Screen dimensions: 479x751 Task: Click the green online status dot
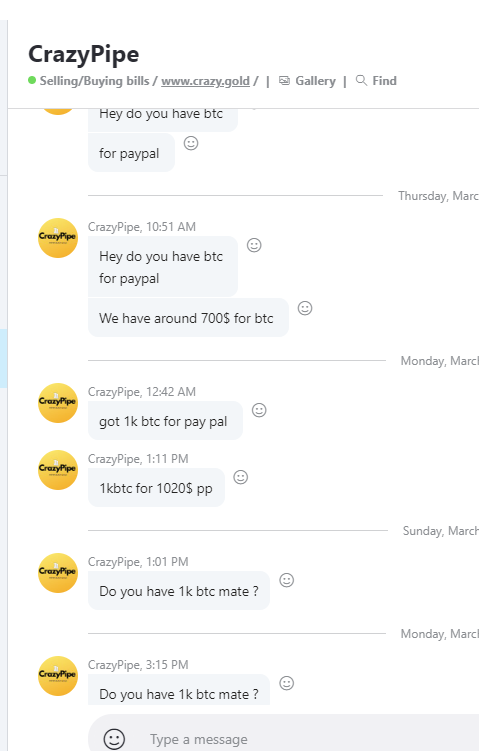[32, 80]
